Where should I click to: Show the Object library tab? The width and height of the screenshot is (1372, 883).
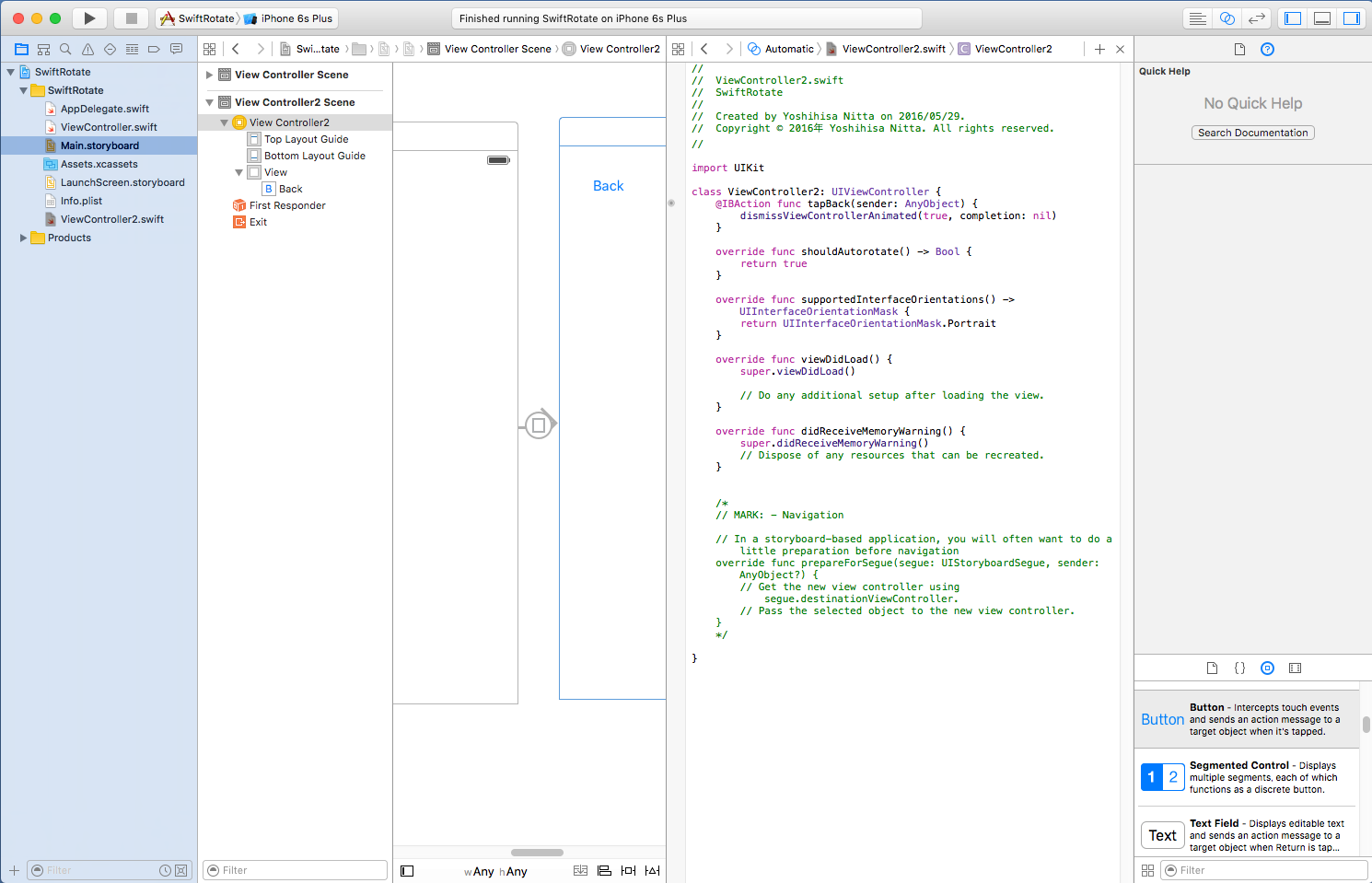coord(1267,668)
